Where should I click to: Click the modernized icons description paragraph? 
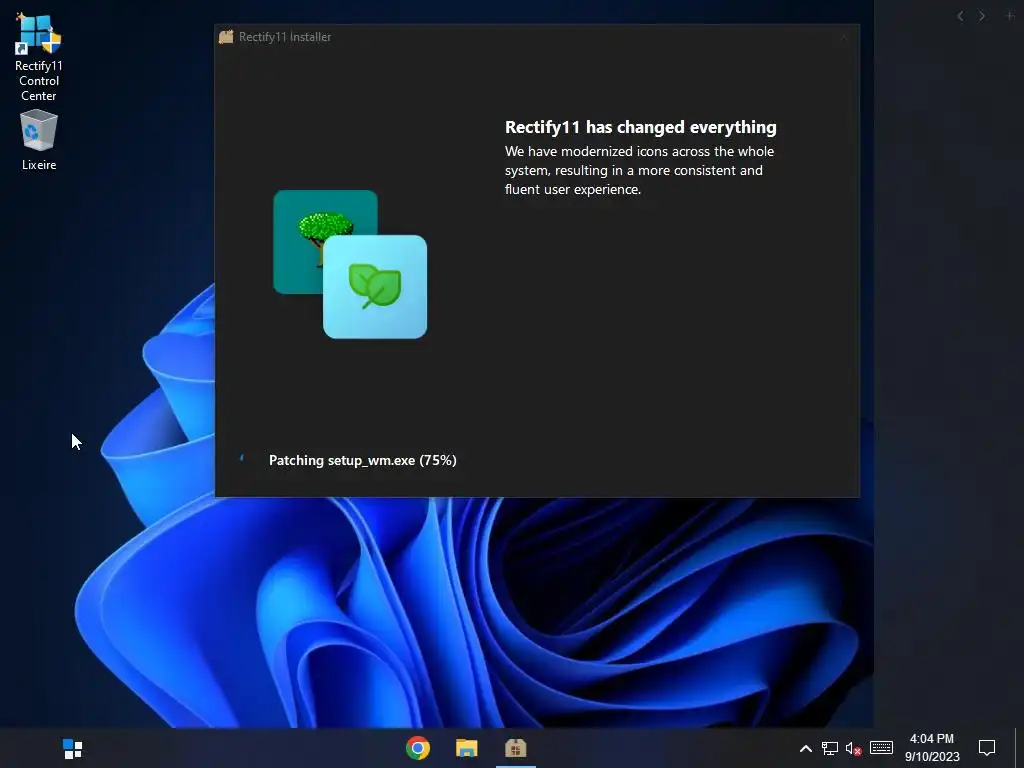pos(639,170)
